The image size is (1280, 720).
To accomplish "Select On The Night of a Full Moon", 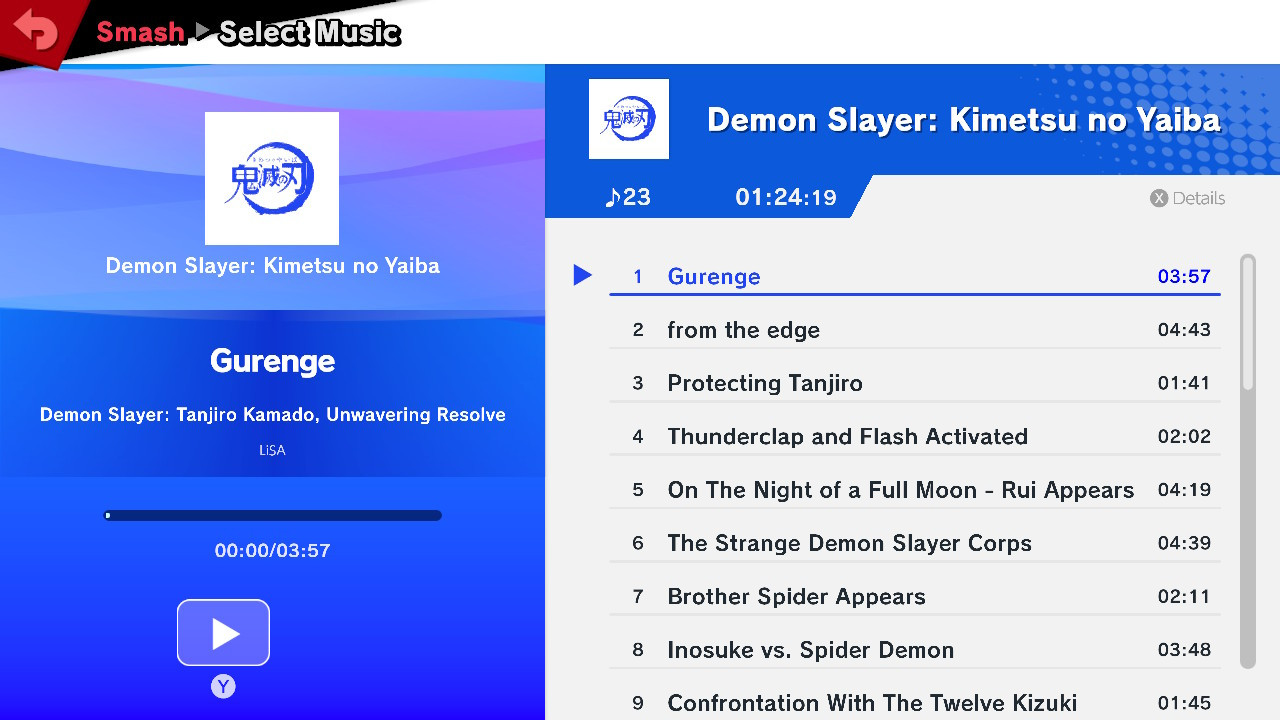I will point(900,490).
